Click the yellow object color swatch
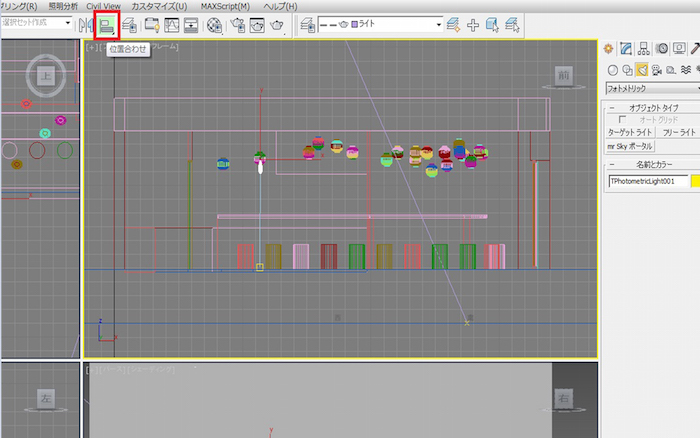Image resolution: width=700 pixels, height=438 pixels. click(x=694, y=181)
